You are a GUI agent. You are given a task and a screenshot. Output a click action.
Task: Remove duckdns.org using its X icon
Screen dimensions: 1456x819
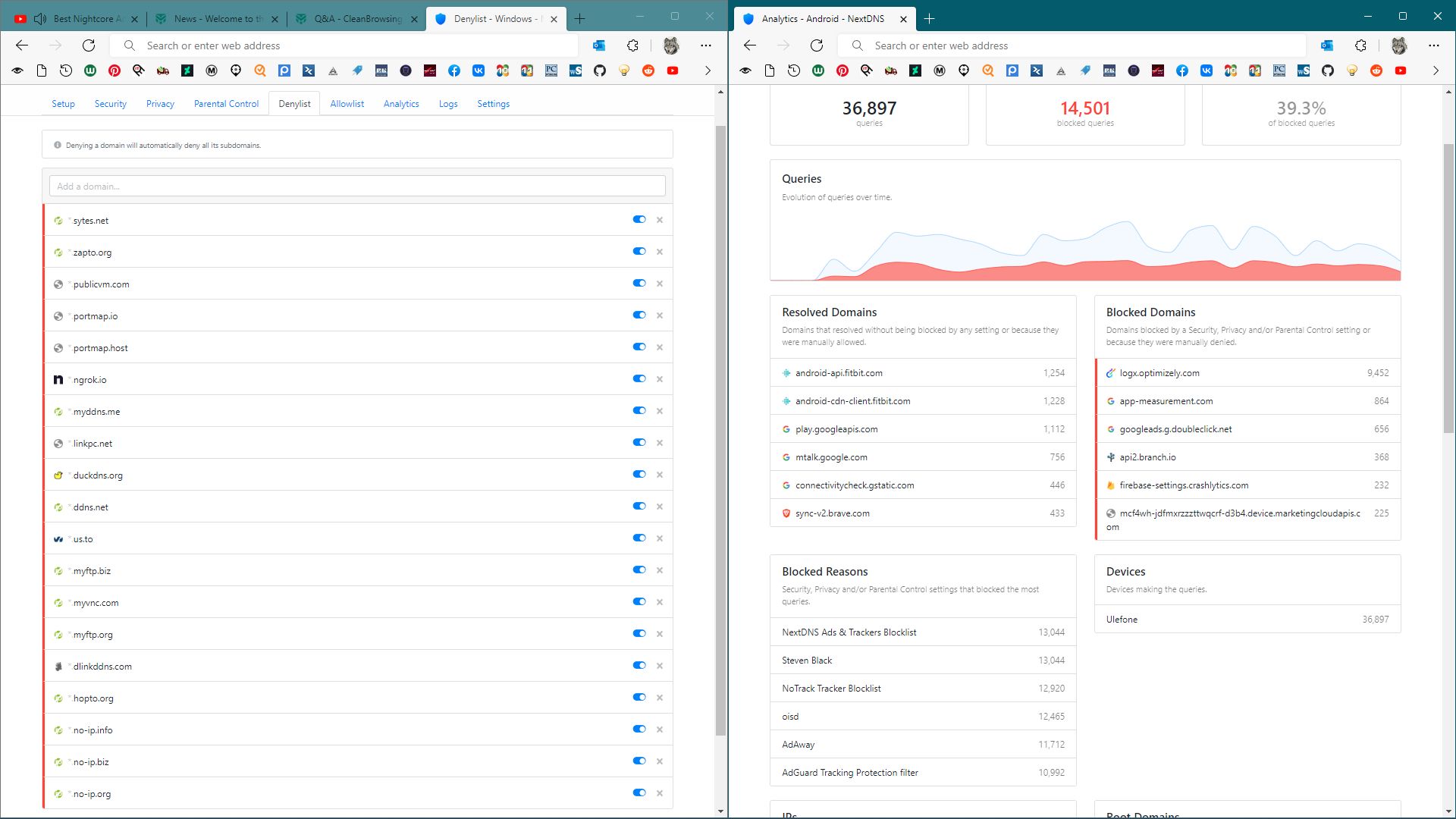click(x=660, y=475)
